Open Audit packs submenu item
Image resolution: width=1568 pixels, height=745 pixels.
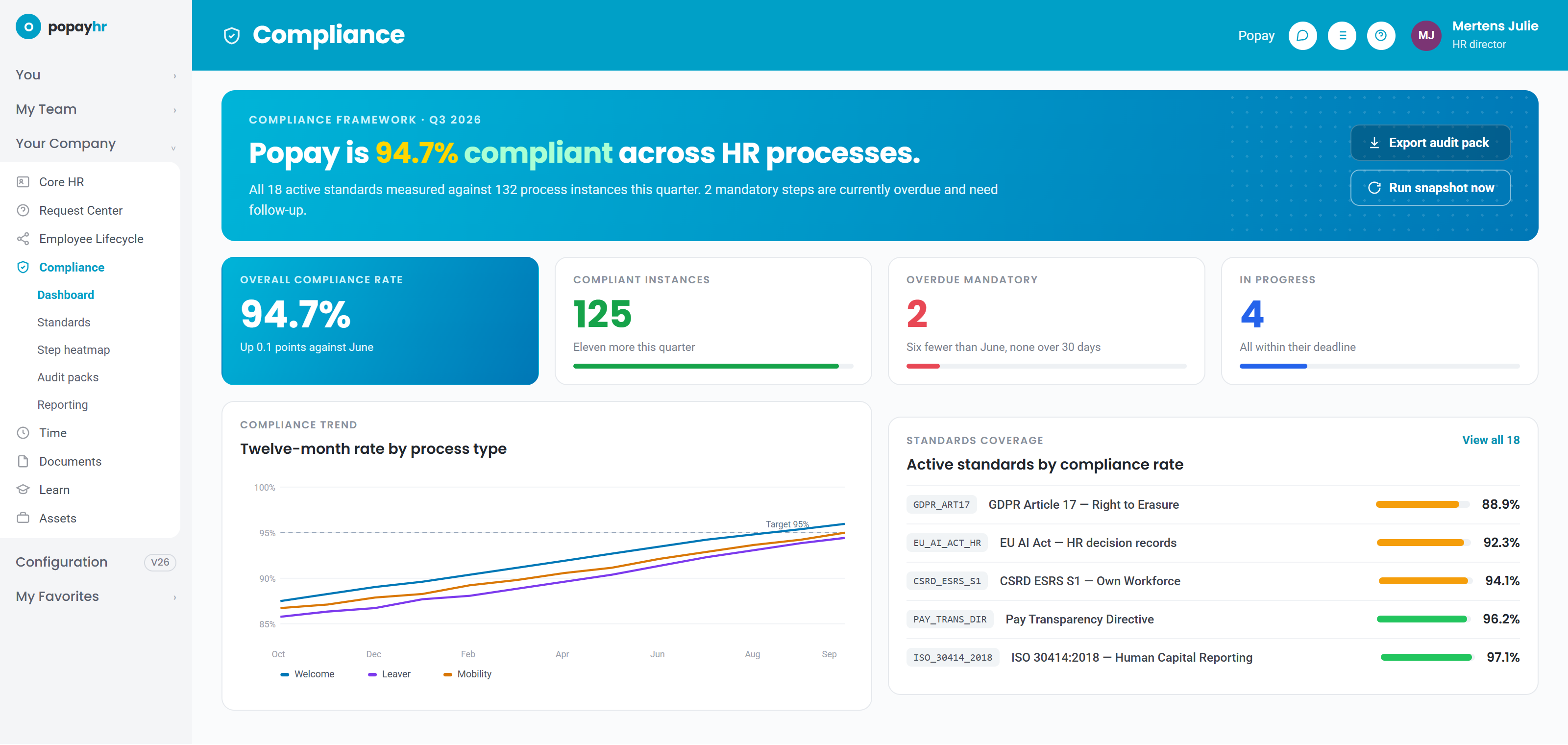click(68, 377)
